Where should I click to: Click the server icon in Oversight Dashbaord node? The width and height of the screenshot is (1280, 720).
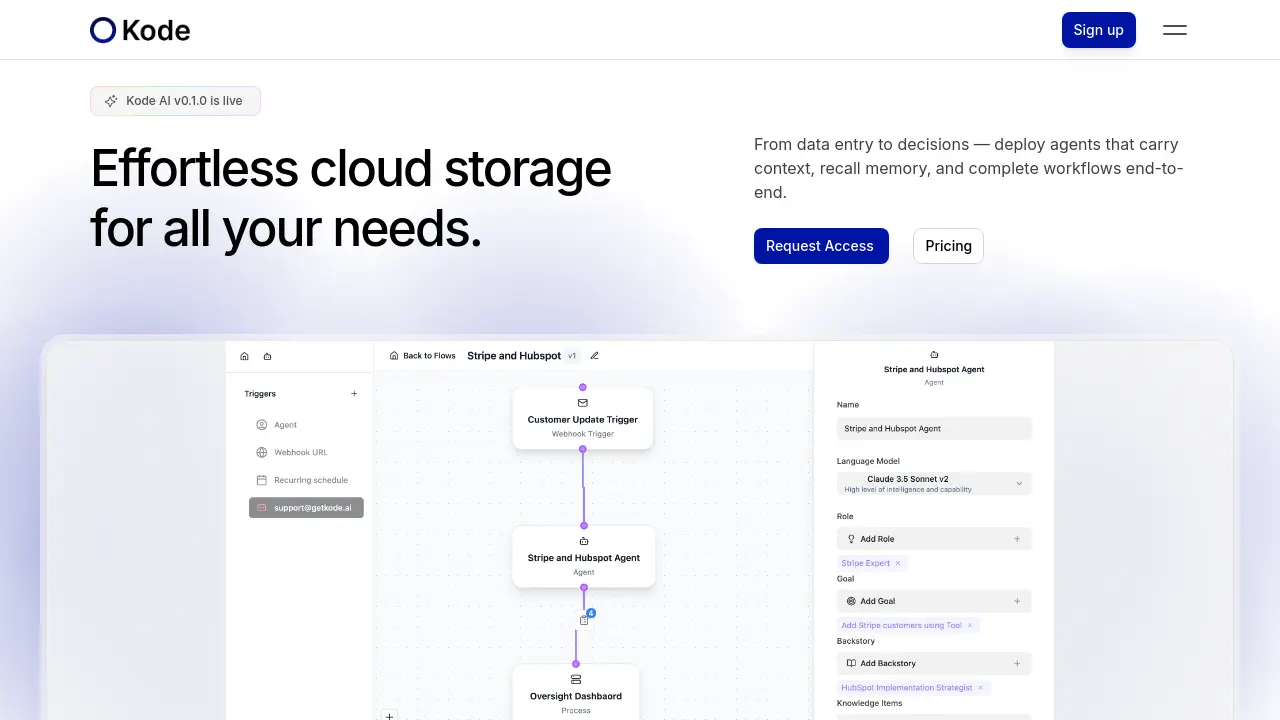(x=576, y=679)
